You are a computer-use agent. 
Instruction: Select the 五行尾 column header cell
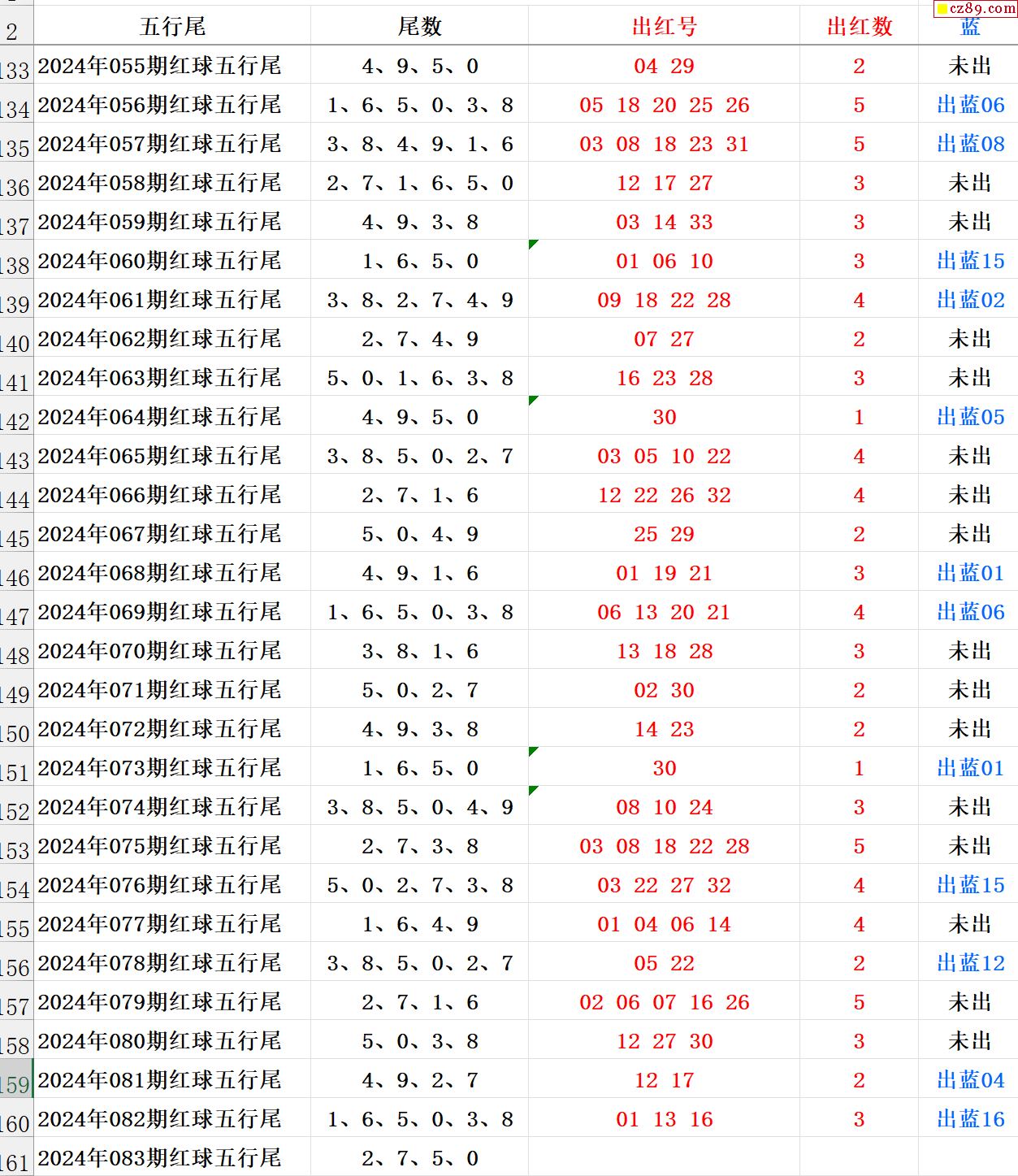pos(172,27)
